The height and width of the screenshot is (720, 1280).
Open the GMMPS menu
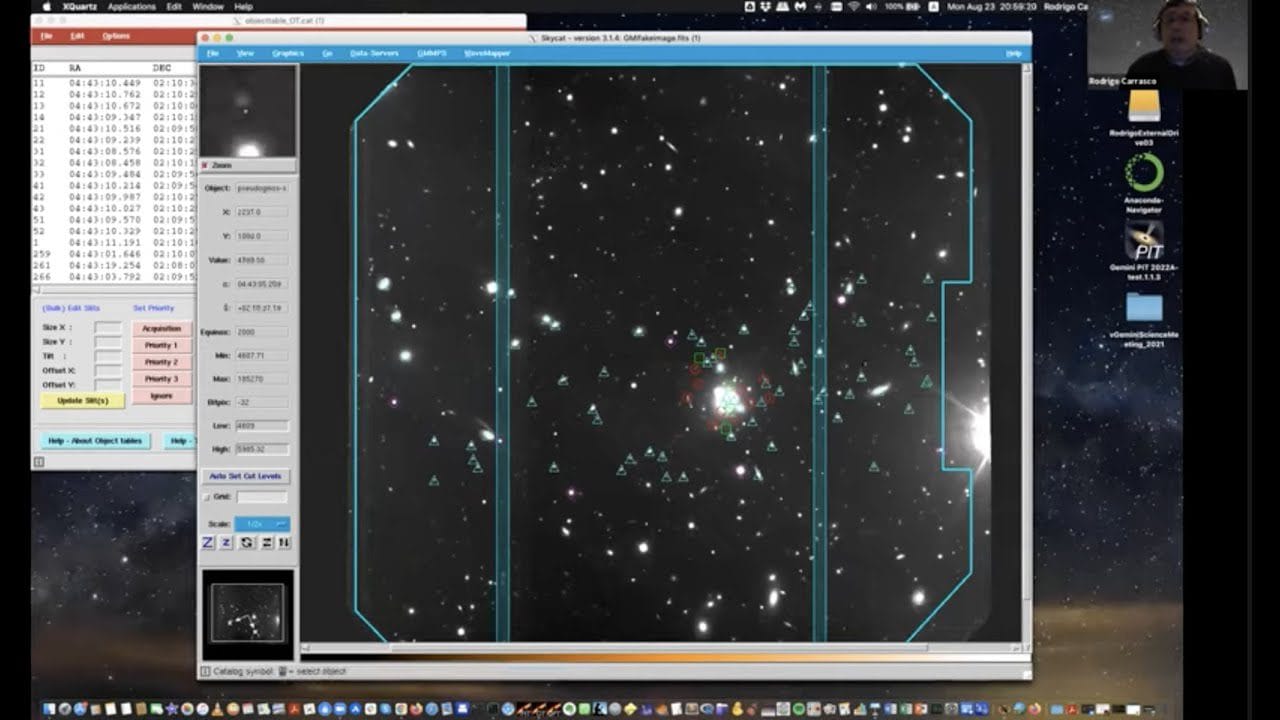click(431, 53)
